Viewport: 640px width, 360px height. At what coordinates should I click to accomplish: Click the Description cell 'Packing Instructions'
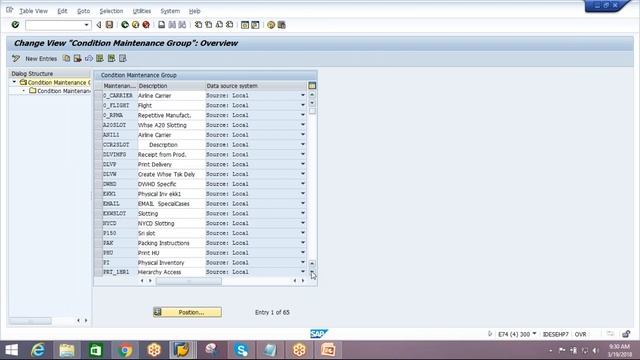tap(171, 243)
